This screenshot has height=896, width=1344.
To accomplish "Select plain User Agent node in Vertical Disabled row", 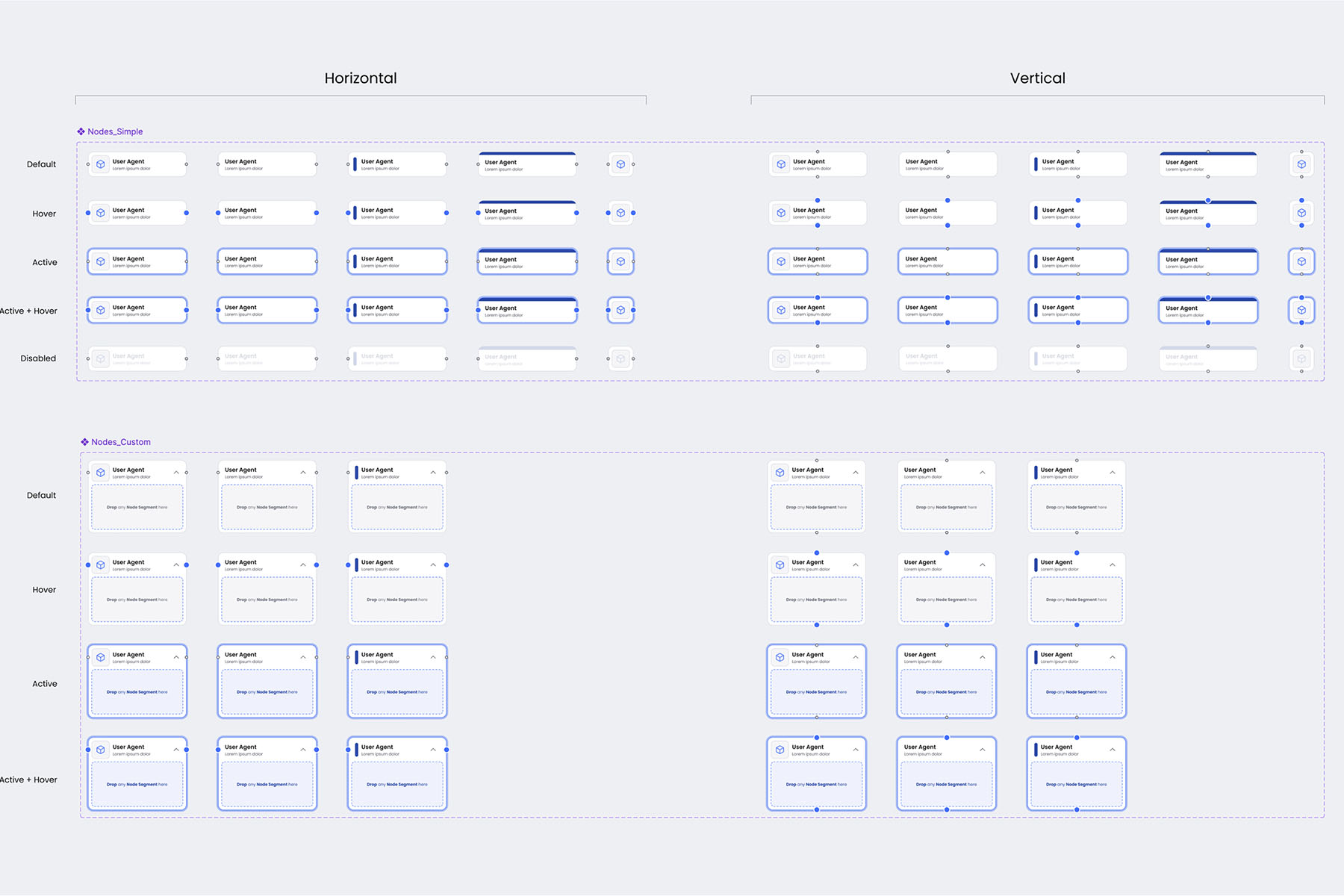I will [948, 358].
